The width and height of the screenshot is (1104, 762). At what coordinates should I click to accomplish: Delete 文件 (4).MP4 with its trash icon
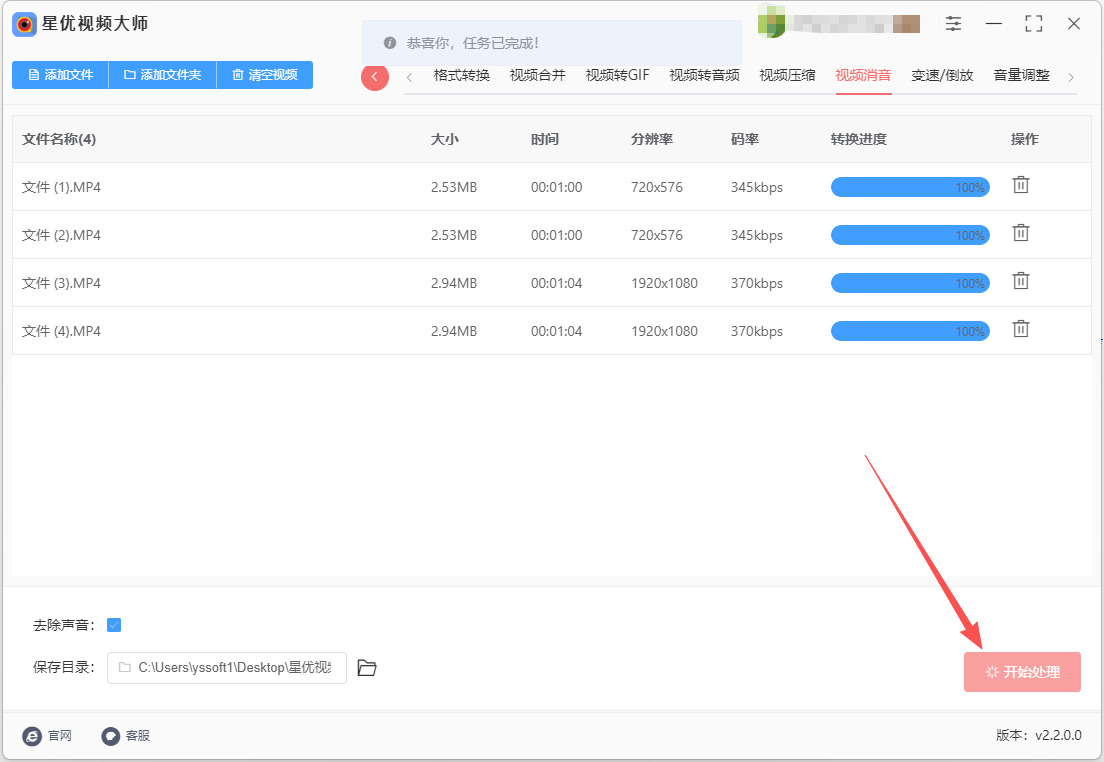tap(1020, 329)
